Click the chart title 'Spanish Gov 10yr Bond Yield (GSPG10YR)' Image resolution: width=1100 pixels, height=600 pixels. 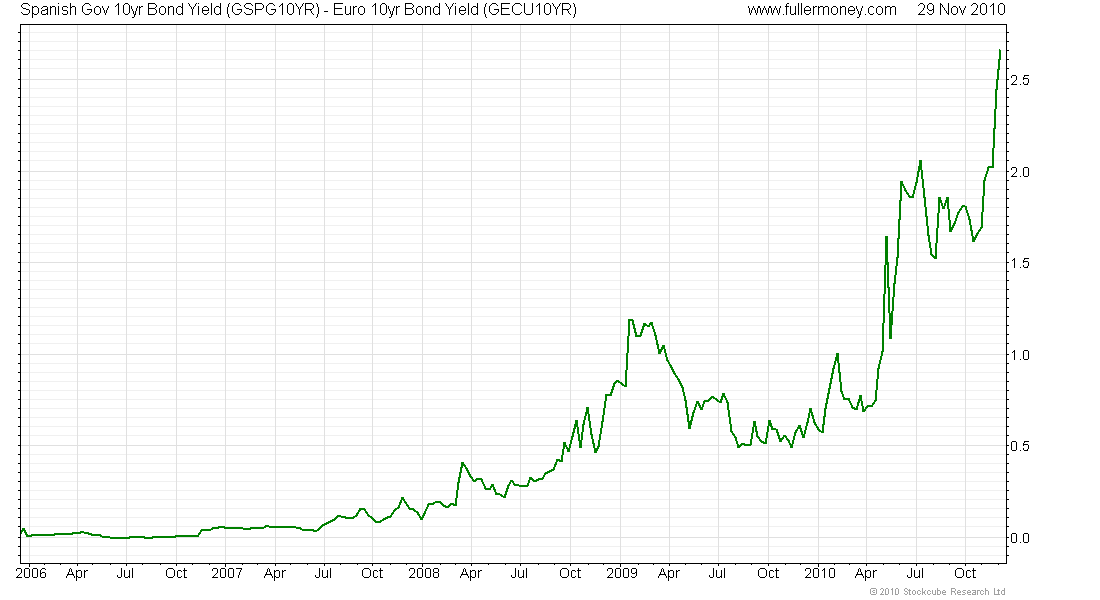(170, 10)
